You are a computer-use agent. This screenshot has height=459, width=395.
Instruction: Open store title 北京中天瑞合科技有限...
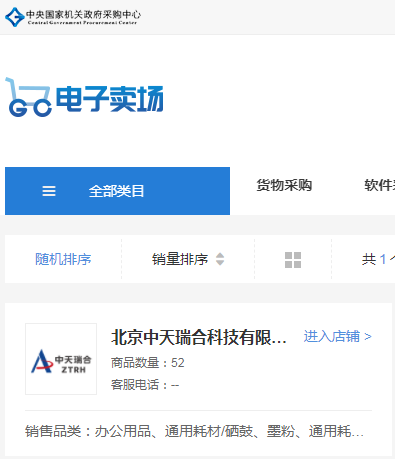pos(199,337)
